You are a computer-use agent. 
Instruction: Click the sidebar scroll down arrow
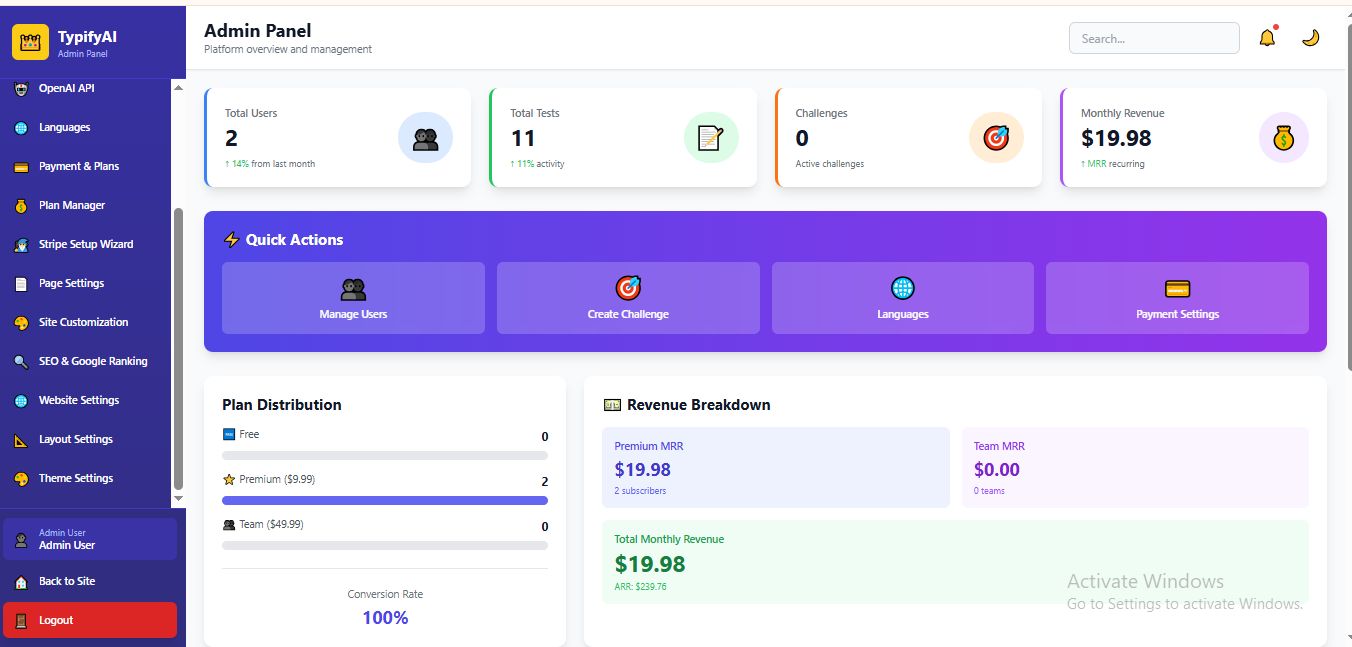179,498
